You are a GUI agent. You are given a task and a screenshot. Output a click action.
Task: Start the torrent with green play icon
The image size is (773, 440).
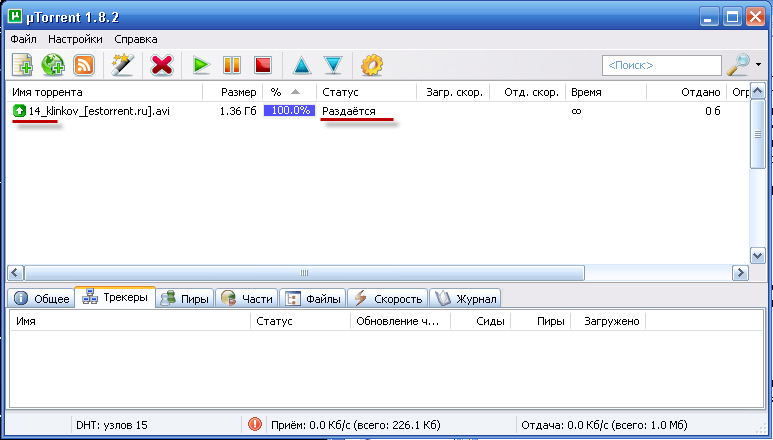coord(201,65)
